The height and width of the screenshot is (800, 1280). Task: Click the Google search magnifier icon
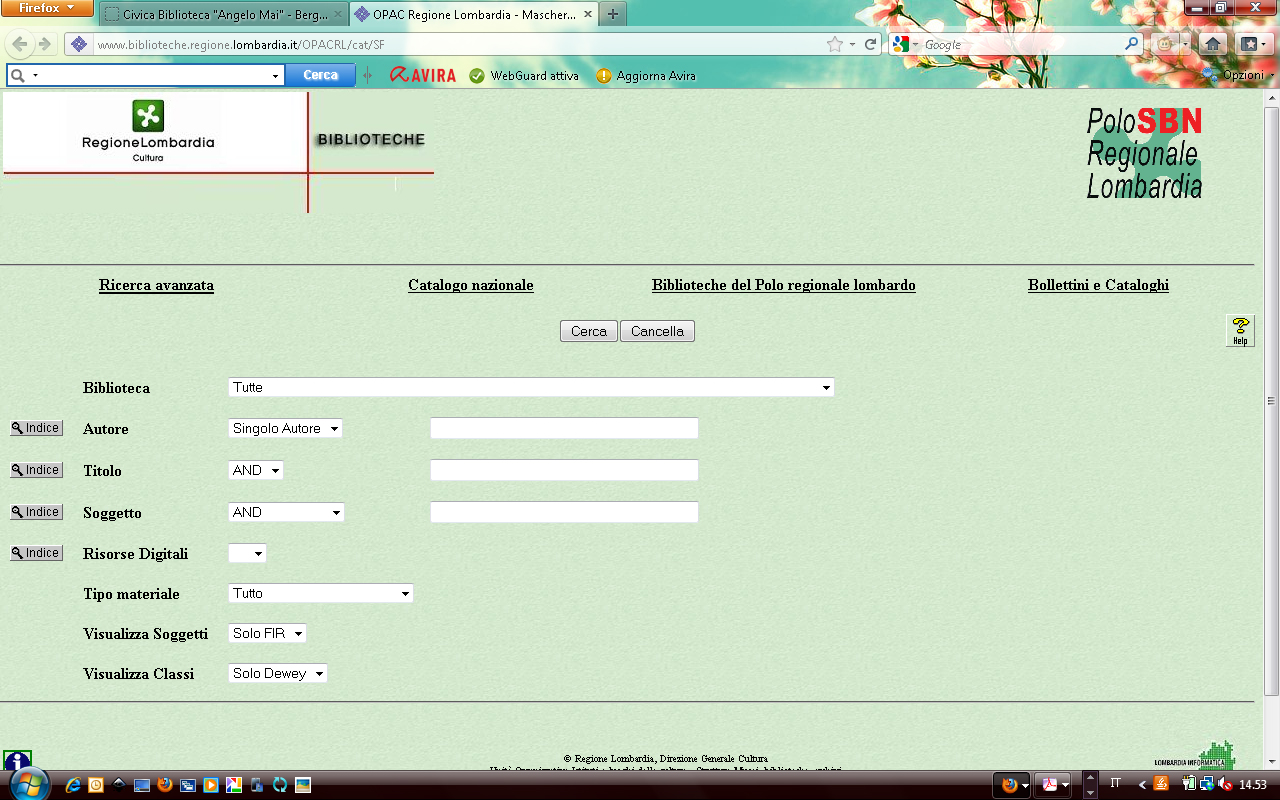coord(1131,44)
